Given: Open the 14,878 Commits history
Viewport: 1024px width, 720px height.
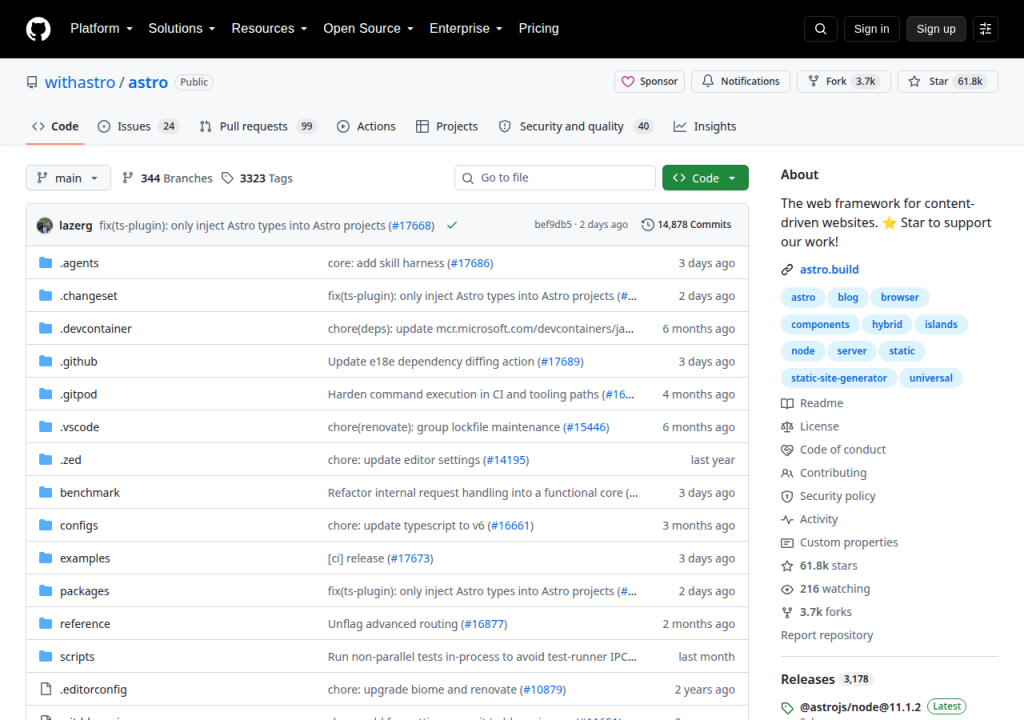Looking at the screenshot, I should point(686,225).
